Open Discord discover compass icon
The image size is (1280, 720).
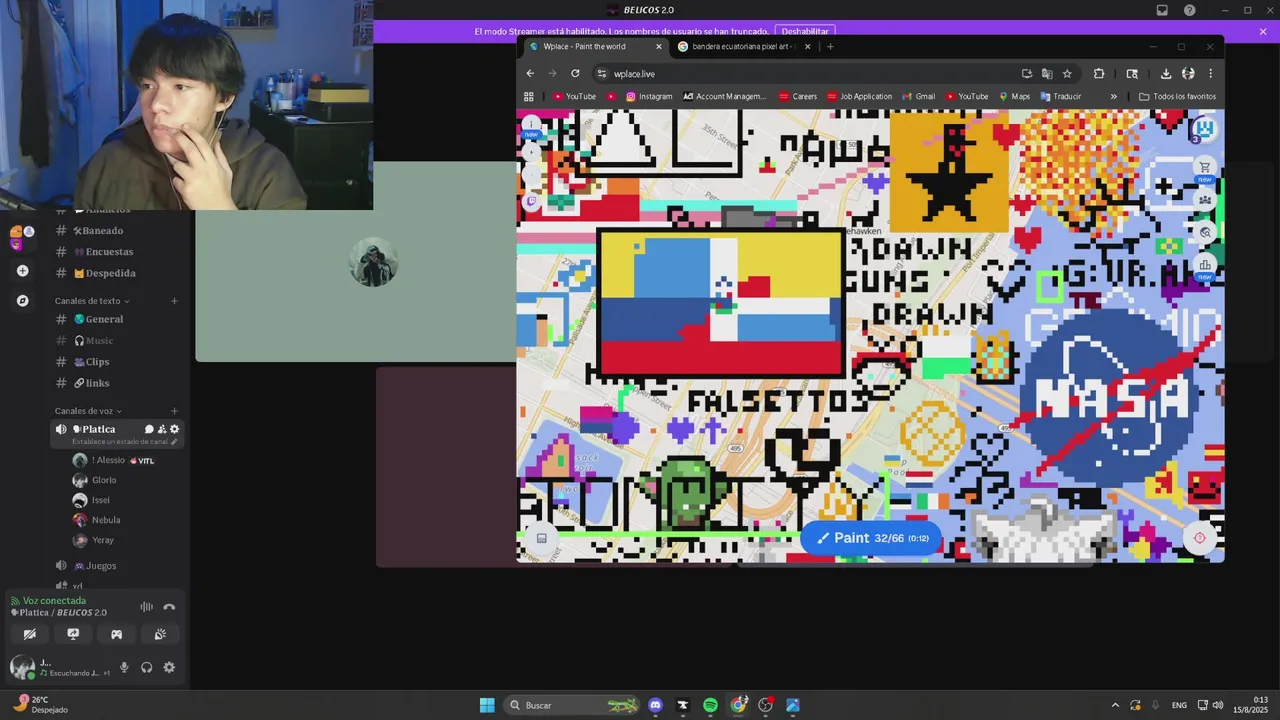[x=22, y=300]
